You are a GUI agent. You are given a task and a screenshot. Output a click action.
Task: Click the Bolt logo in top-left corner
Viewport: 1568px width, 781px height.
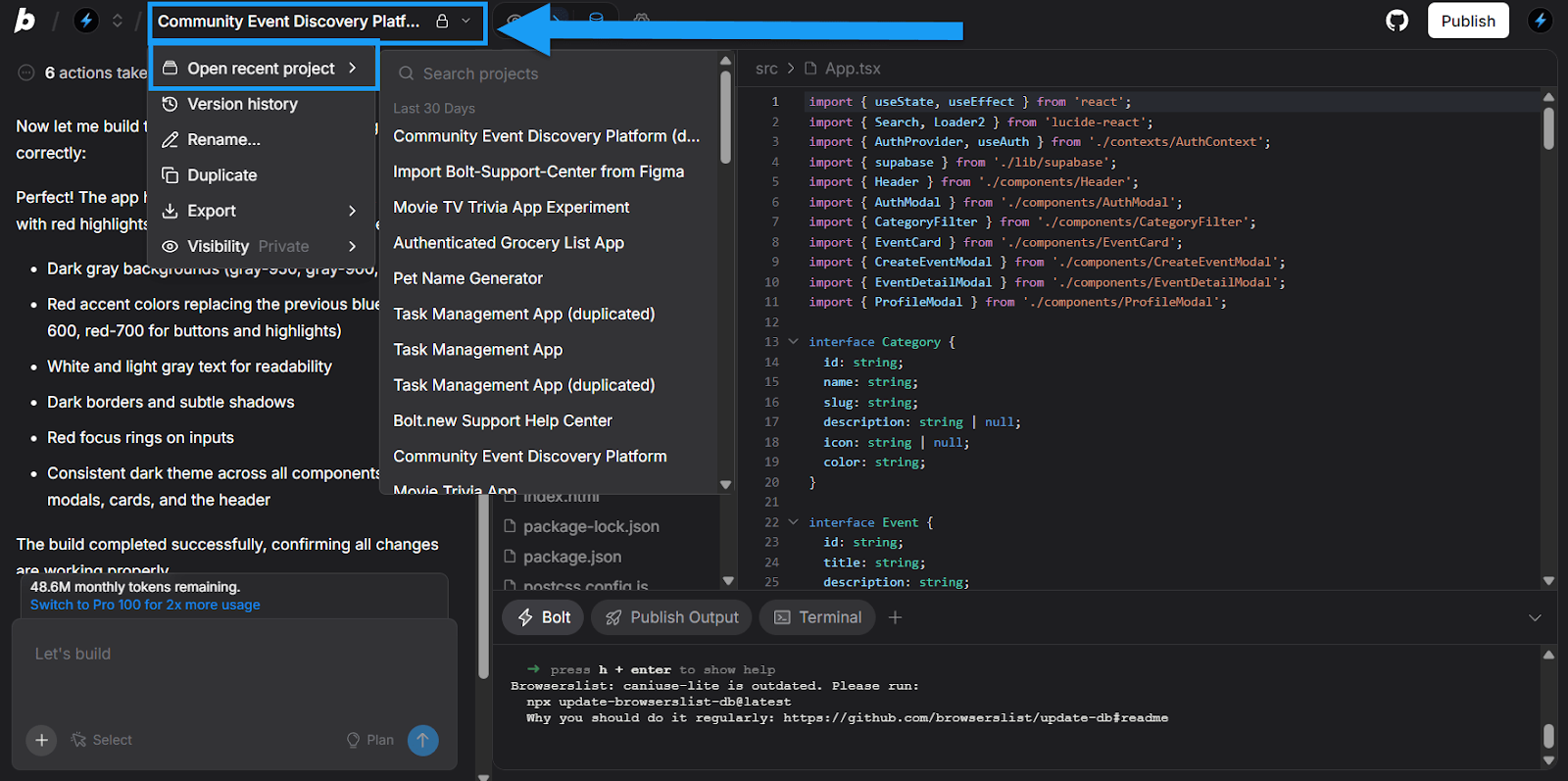[x=24, y=21]
